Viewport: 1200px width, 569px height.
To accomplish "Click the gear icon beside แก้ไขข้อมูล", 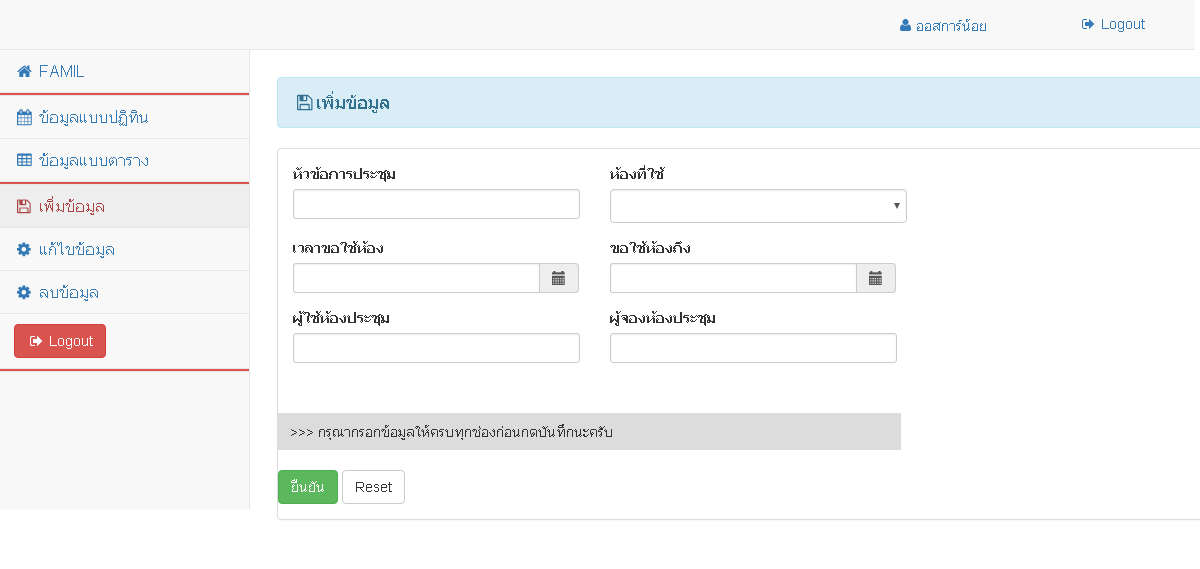I will 25,249.
